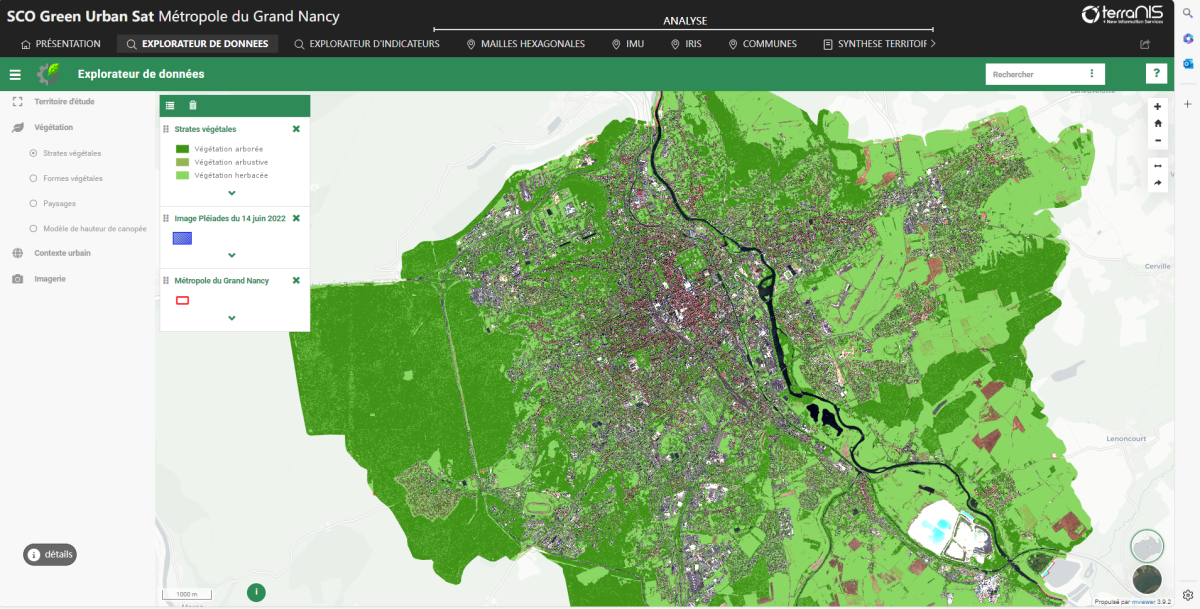Zoom in on the map
1200x609 pixels.
1157,106
